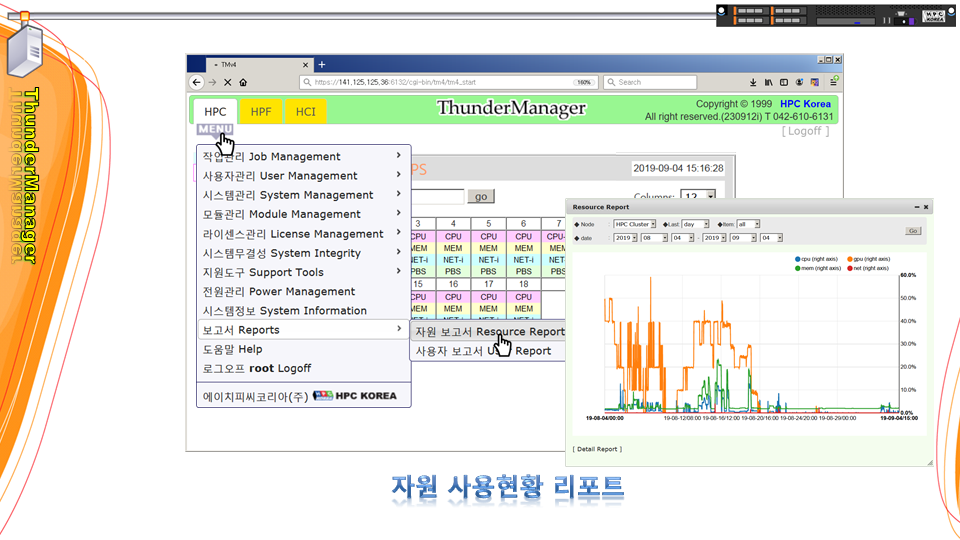
Task: Close the TMv4 browser tab
Action: click(306, 65)
